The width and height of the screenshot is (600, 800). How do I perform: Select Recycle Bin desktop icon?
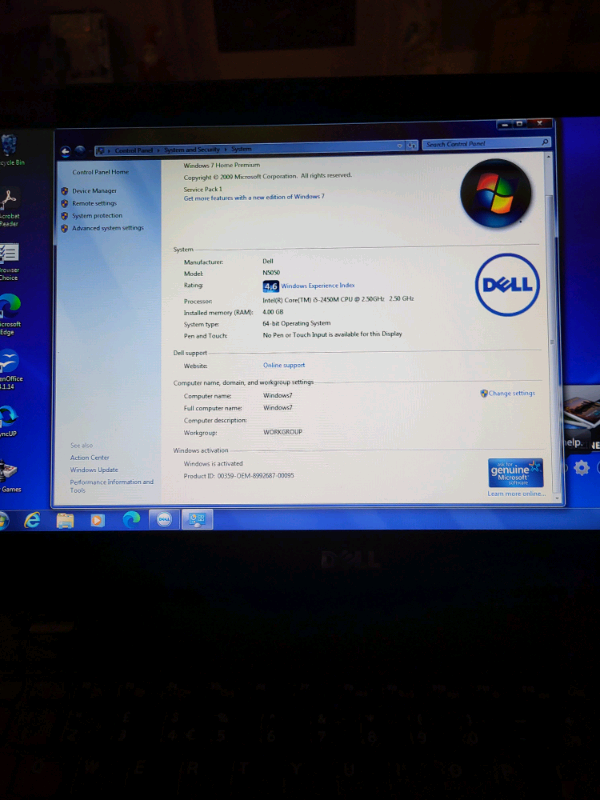[x=9, y=150]
